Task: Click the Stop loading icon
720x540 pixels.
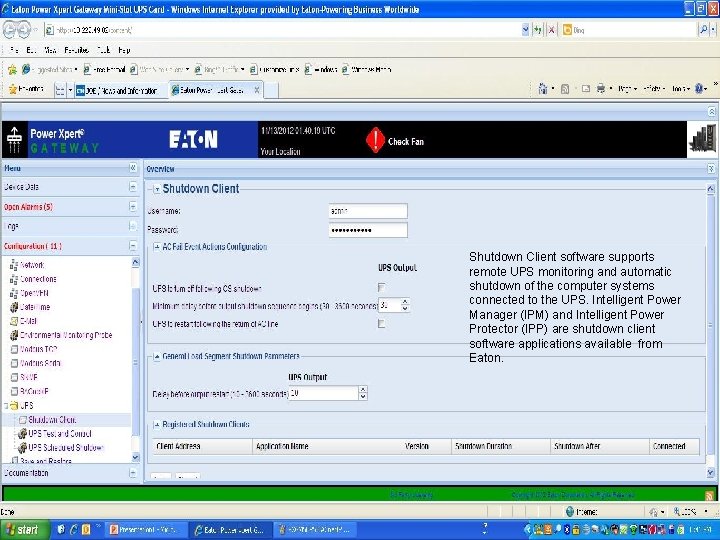Action: coord(551,30)
